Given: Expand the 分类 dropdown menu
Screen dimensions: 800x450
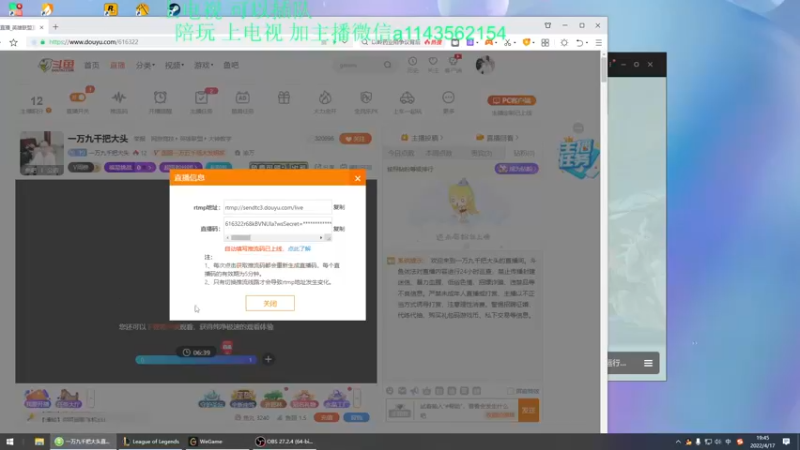Looking at the screenshot, I should (145, 65).
